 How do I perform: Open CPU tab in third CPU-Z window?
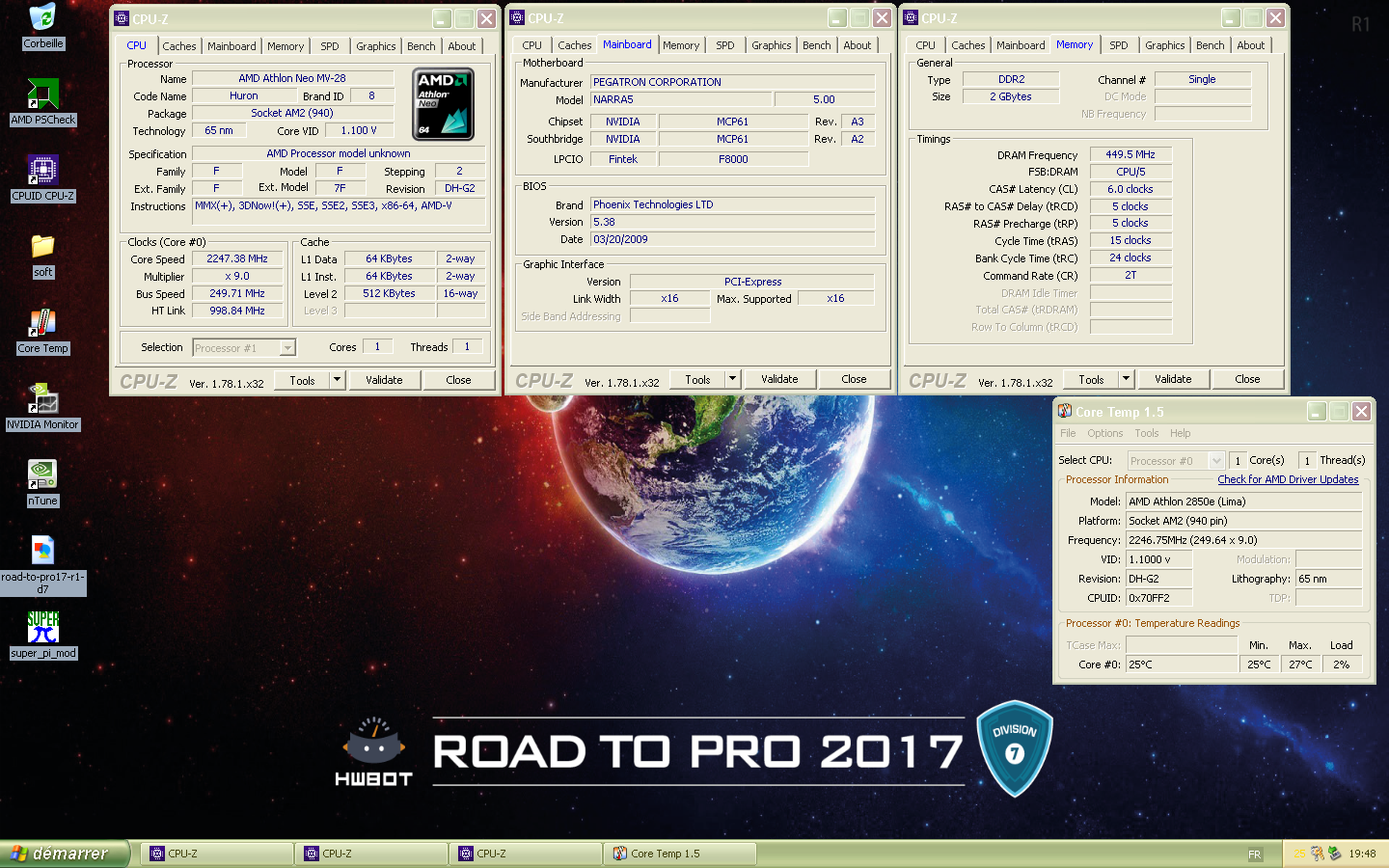point(926,45)
